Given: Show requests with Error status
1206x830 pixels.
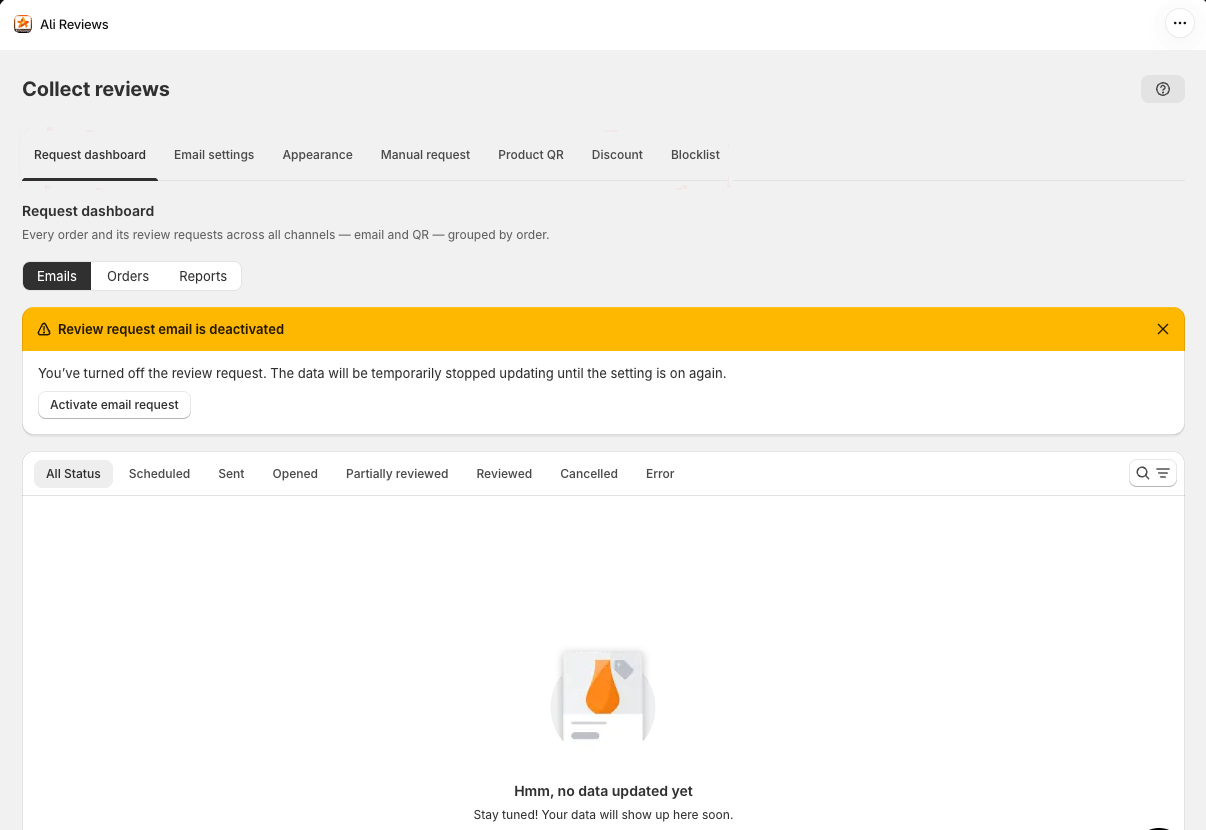Looking at the screenshot, I should (x=660, y=474).
